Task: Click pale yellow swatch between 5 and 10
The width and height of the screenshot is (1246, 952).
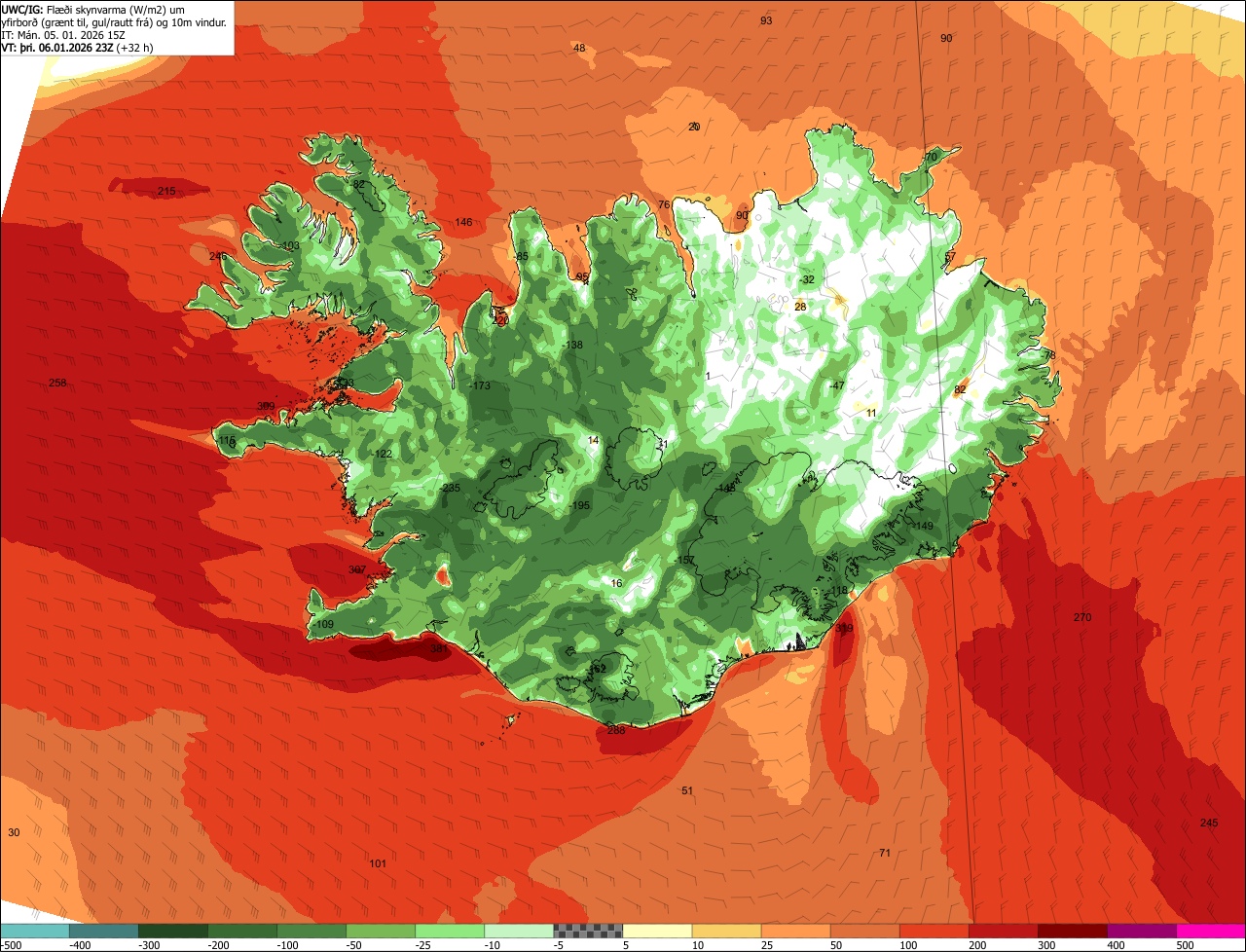Action: (x=656, y=931)
